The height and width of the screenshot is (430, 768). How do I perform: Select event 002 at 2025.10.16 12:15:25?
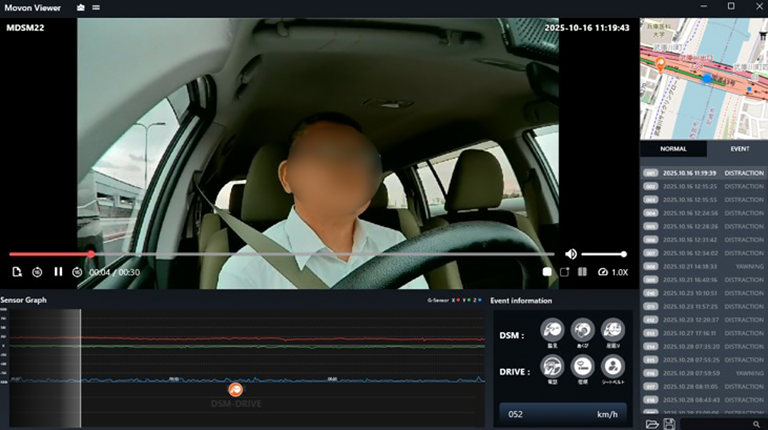704,186
